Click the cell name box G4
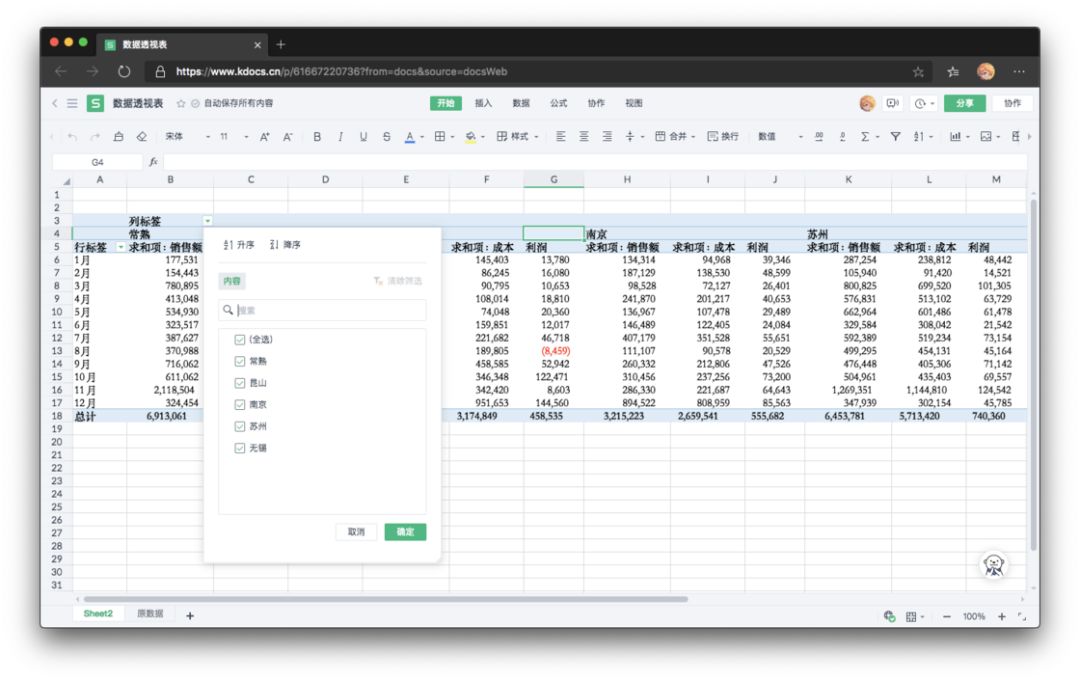This screenshot has width=1080, height=681. [97, 163]
